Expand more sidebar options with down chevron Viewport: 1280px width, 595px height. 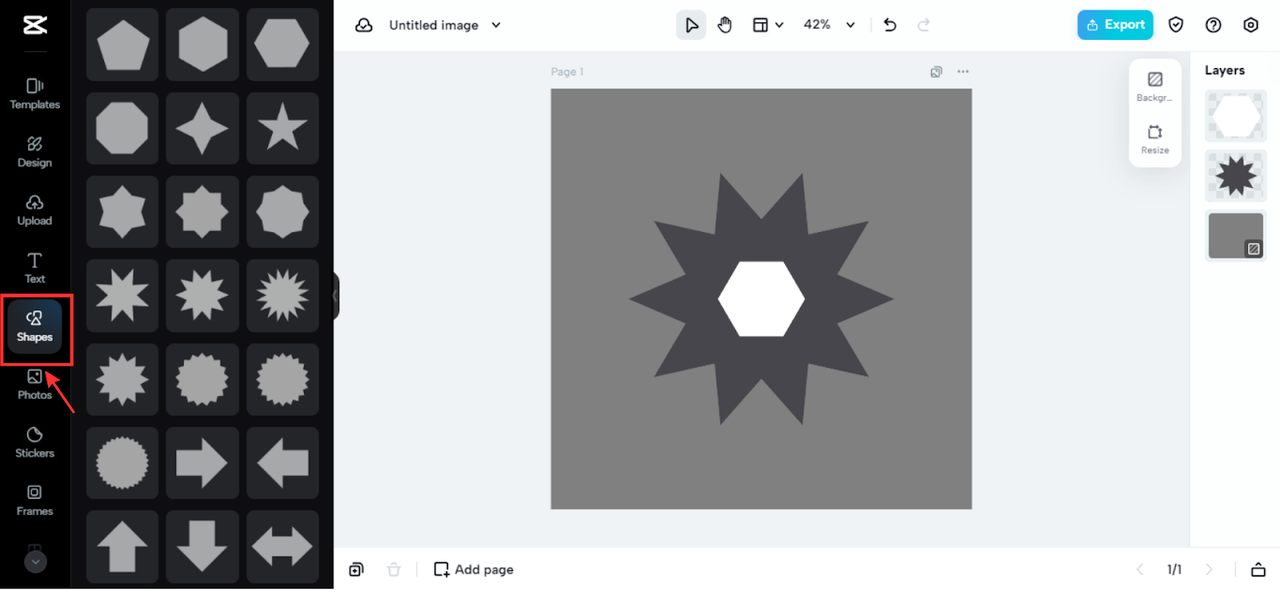pos(35,562)
